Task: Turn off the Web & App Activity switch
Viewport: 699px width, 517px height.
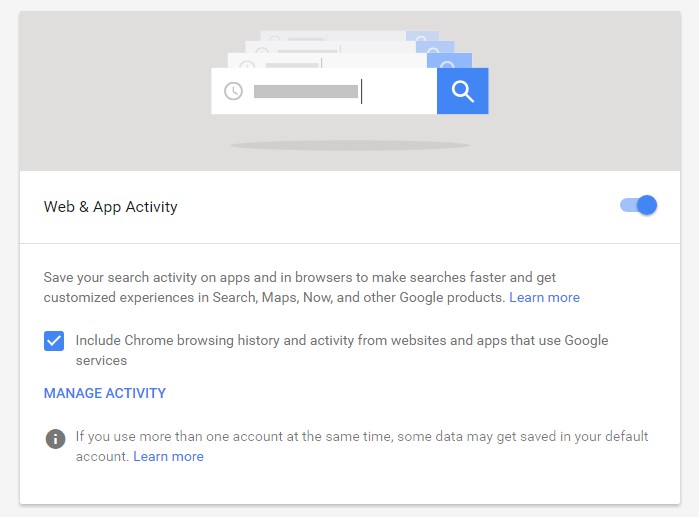Action: 639,206
